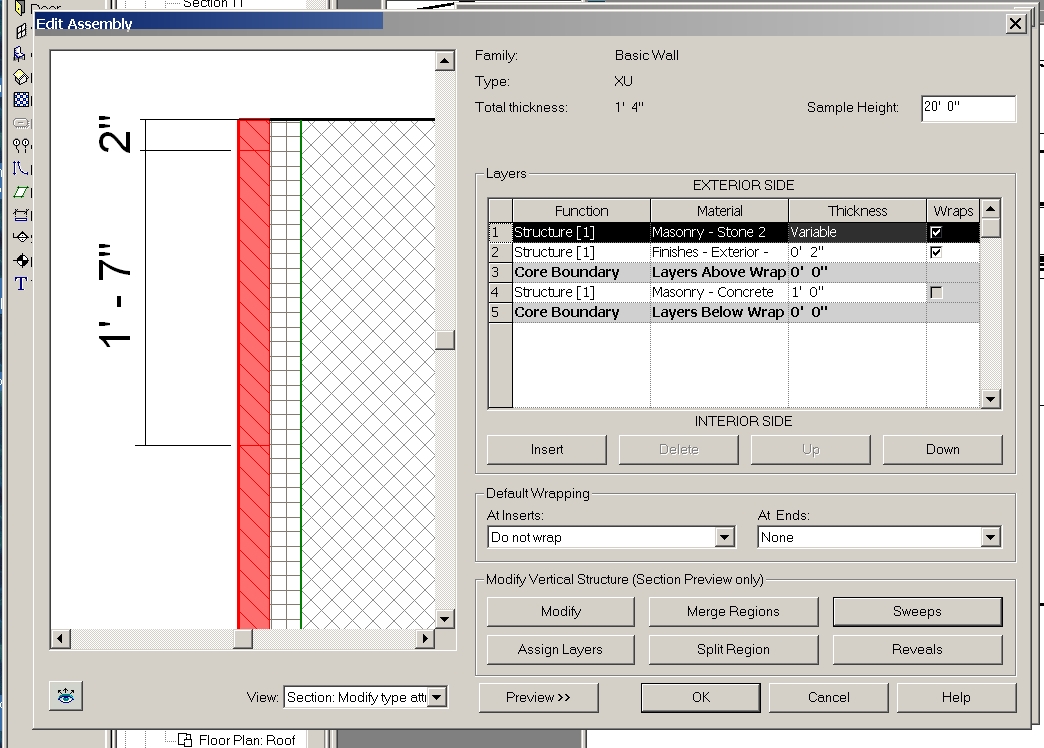Close the Edit Assembly dialog
The width and height of the screenshot is (1044, 748).
point(1015,24)
